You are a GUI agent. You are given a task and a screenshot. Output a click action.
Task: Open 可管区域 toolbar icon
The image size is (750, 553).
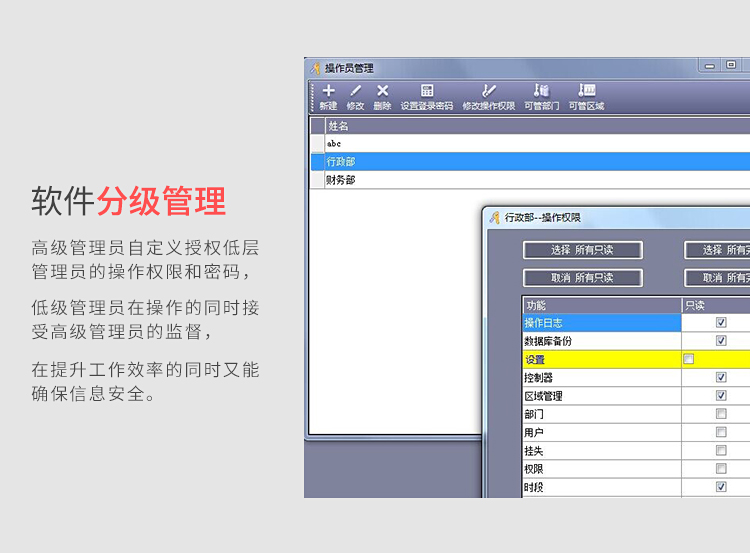tap(586, 90)
